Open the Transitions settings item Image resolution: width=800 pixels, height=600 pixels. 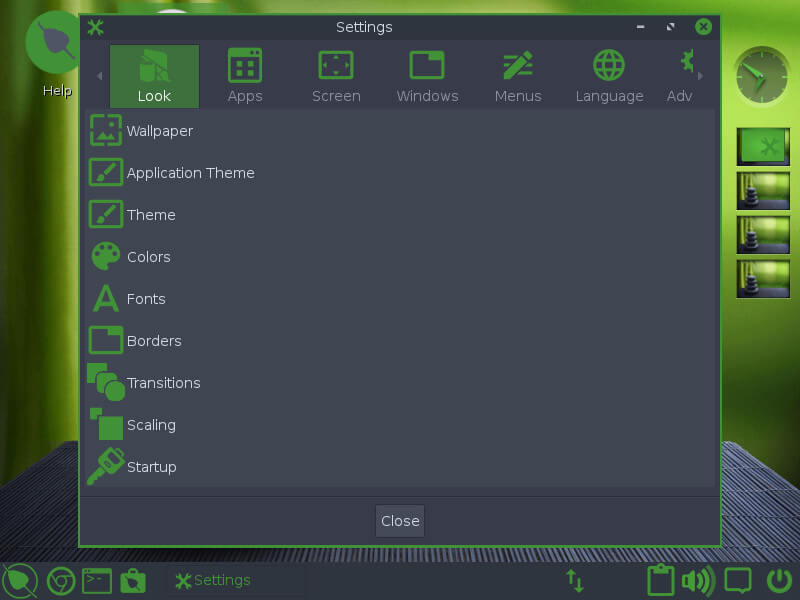pos(162,383)
